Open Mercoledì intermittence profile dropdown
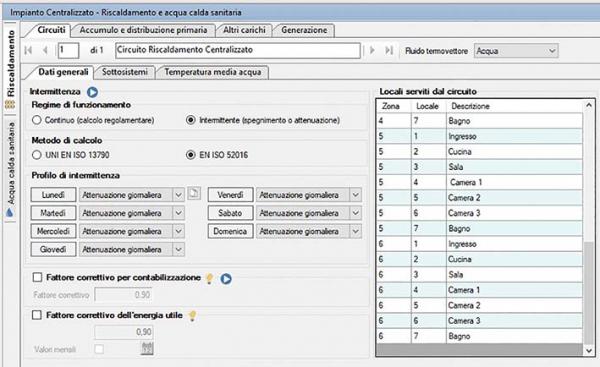 [132, 231]
